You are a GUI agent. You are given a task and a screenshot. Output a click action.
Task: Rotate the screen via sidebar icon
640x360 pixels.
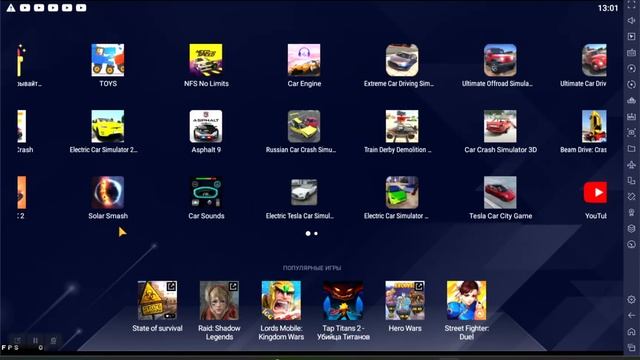click(x=631, y=196)
